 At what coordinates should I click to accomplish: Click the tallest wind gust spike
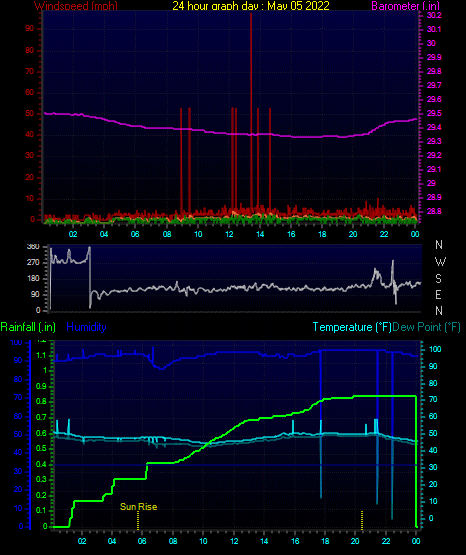point(251,110)
